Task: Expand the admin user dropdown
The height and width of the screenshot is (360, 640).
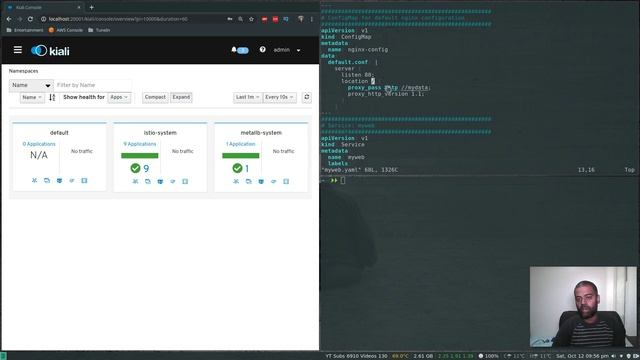Action: [287, 50]
